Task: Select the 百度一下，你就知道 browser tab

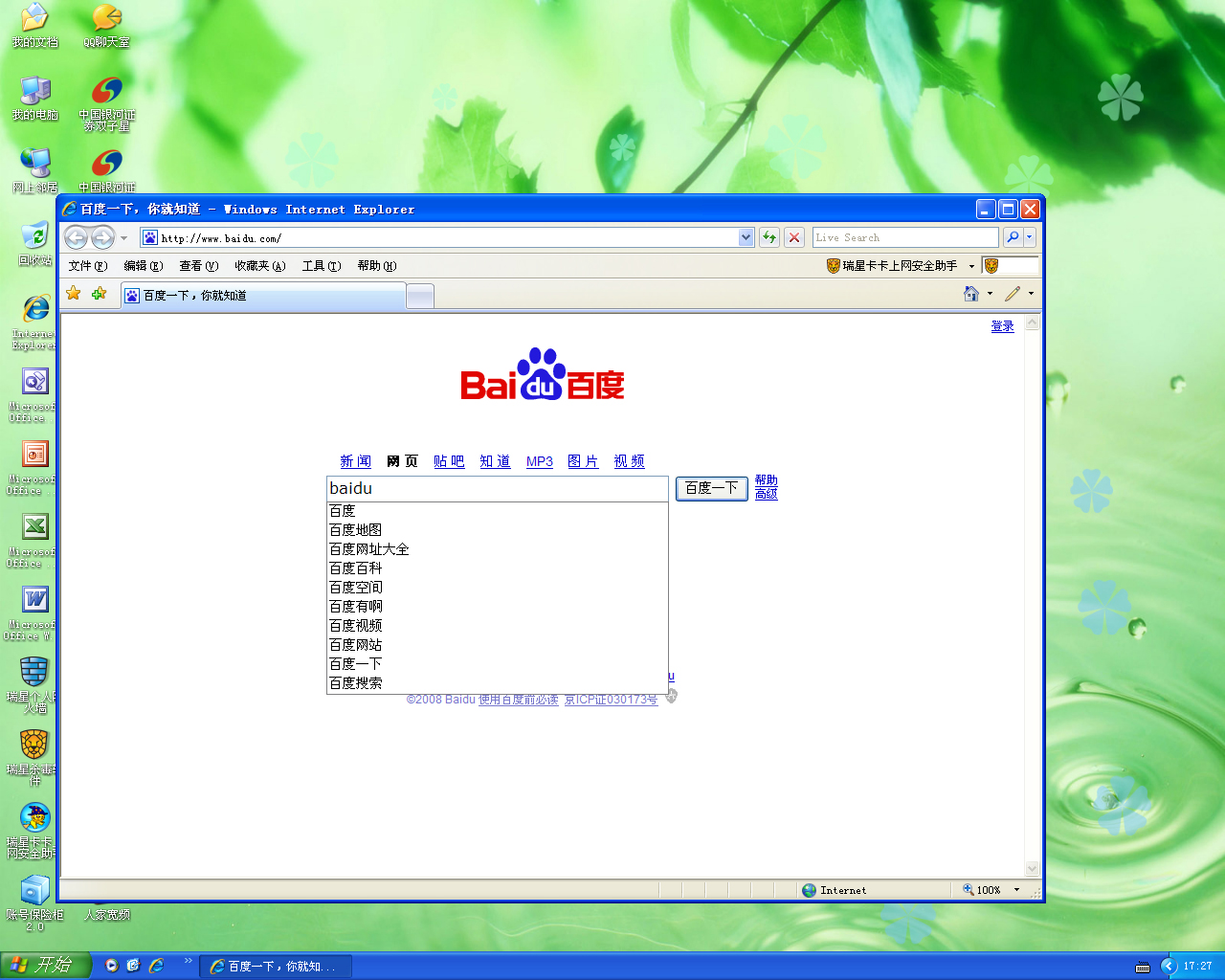Action: pos(263,296)
